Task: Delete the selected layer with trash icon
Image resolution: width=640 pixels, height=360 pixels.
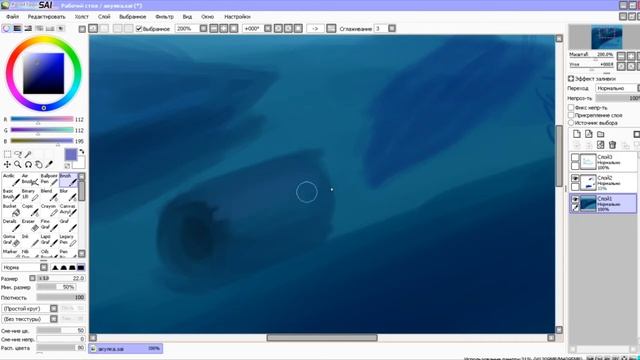Action: [612, 144]
